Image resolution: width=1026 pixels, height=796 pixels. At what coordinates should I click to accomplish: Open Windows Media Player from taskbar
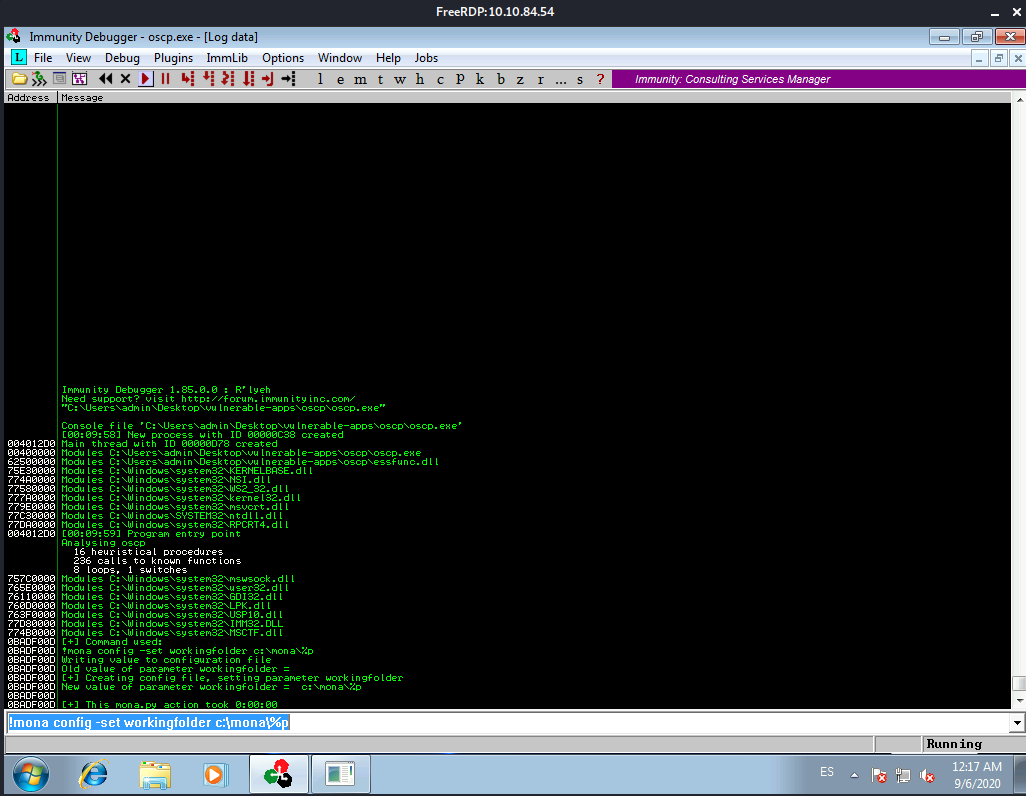click(x=215, y=775)
